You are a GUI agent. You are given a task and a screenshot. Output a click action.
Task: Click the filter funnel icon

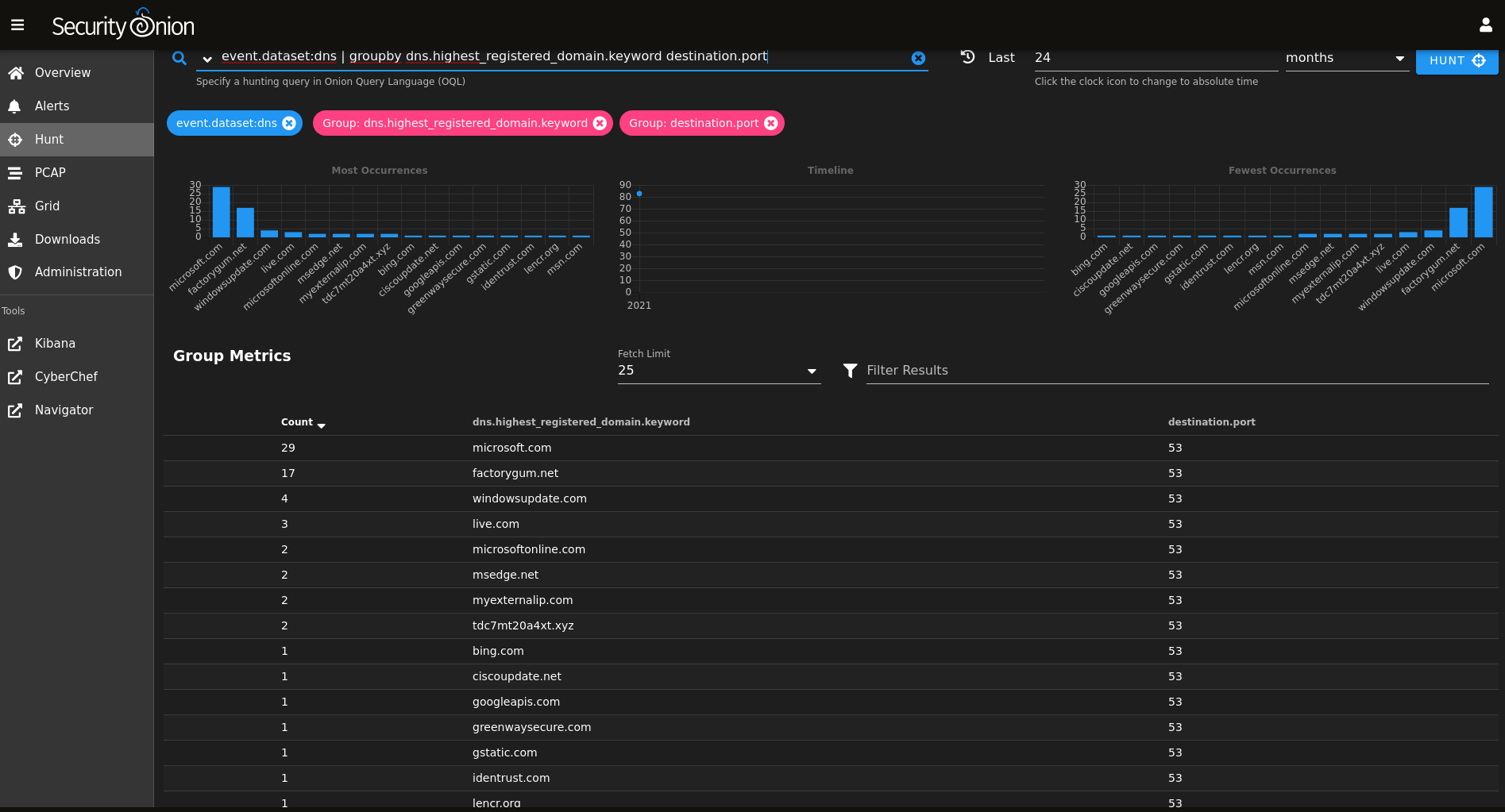850,371
